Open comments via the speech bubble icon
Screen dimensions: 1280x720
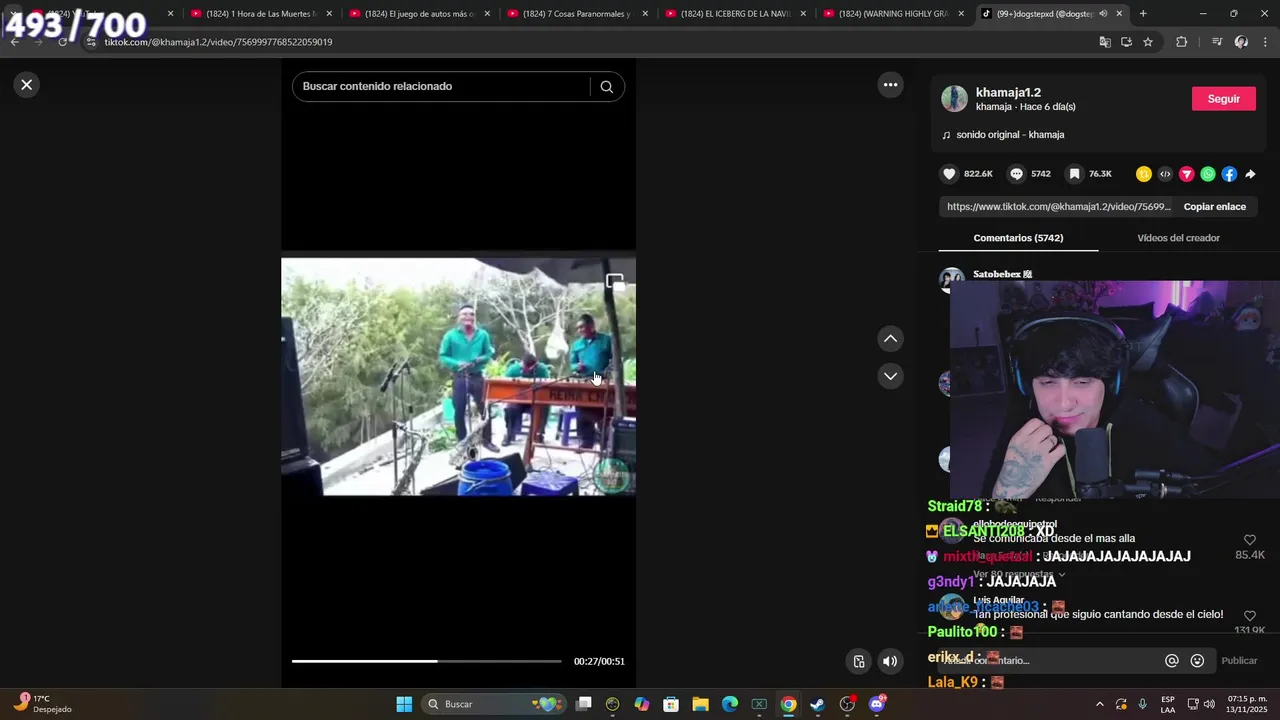coord(1016,174)
